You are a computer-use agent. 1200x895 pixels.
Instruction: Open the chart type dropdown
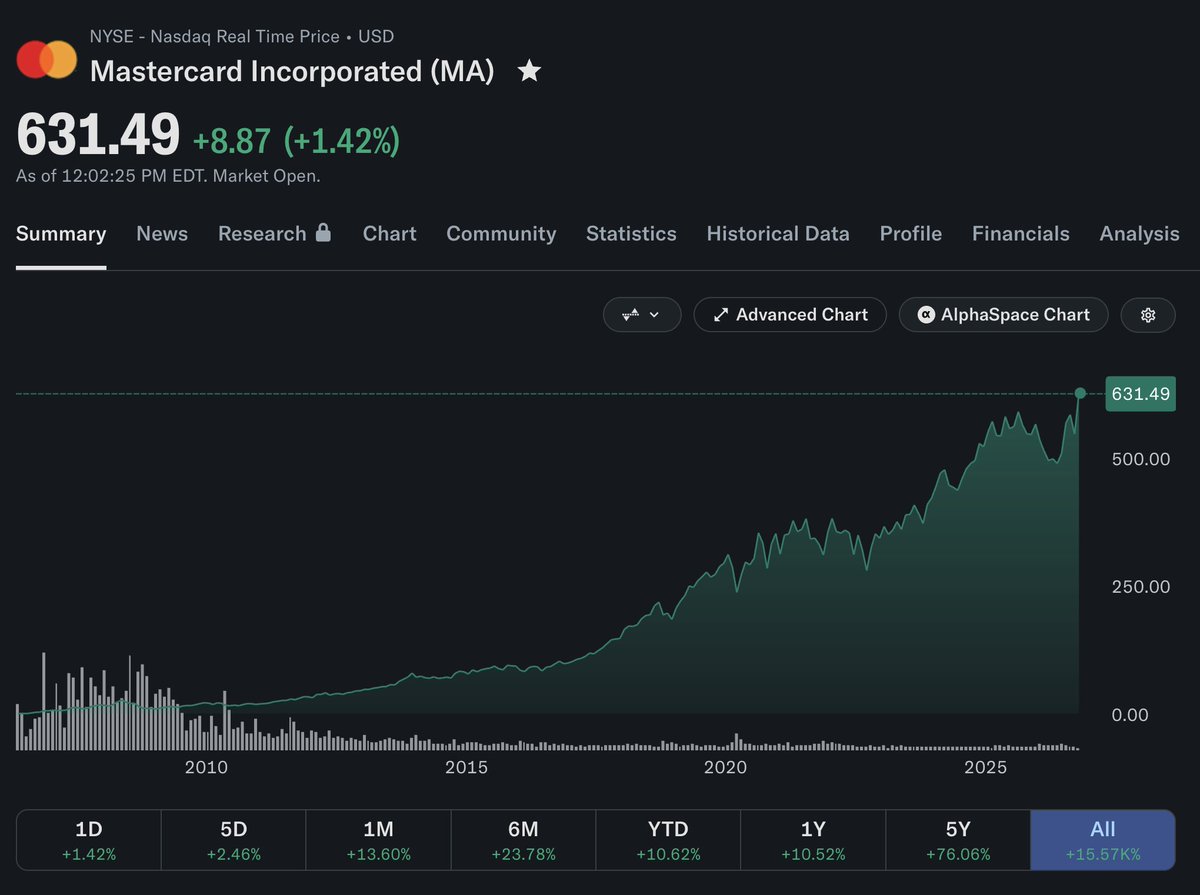point(642,314)
